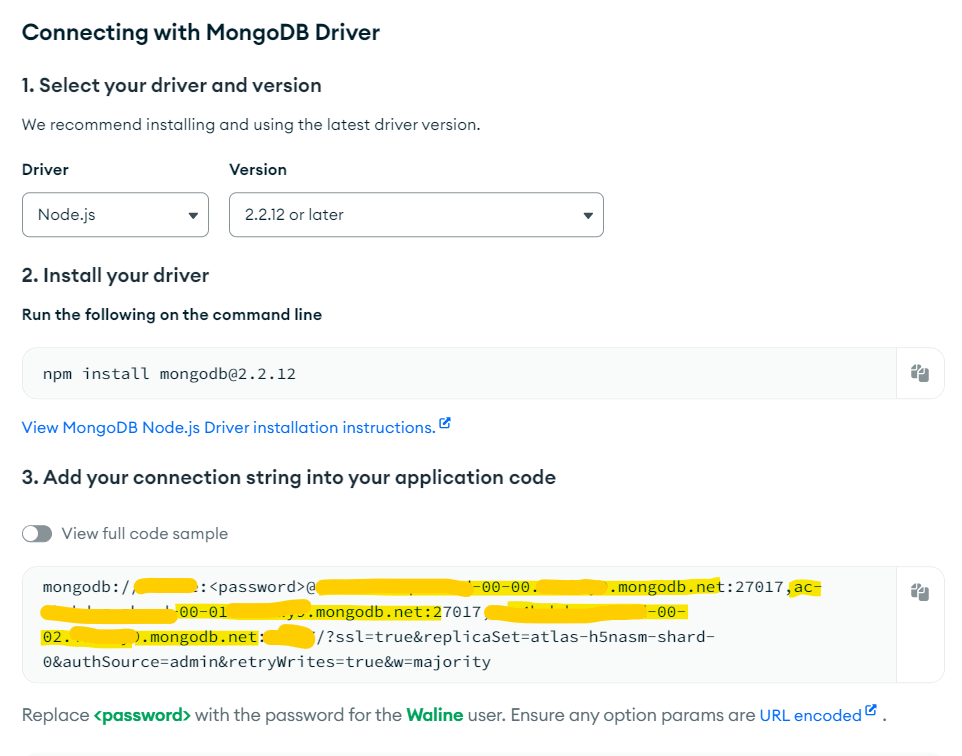
Task: Click the arrow in the Version selector
Action: coord(587,215)
